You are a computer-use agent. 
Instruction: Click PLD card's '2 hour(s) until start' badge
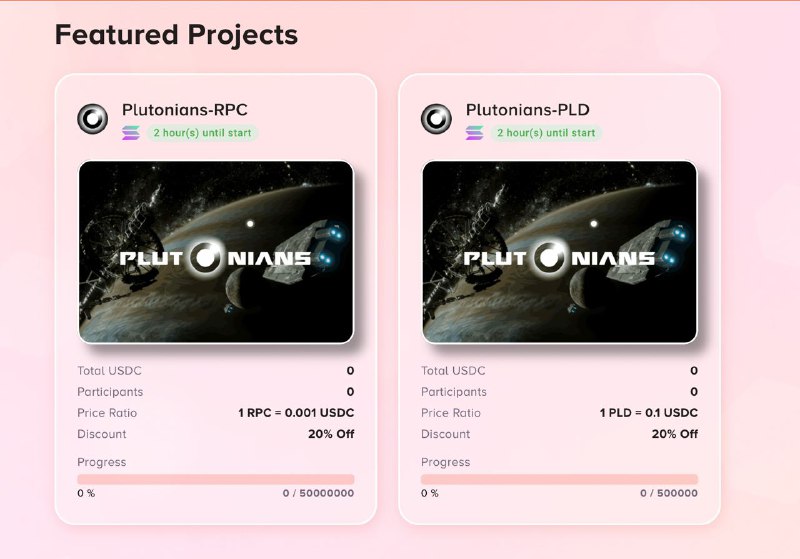point(546,133)
